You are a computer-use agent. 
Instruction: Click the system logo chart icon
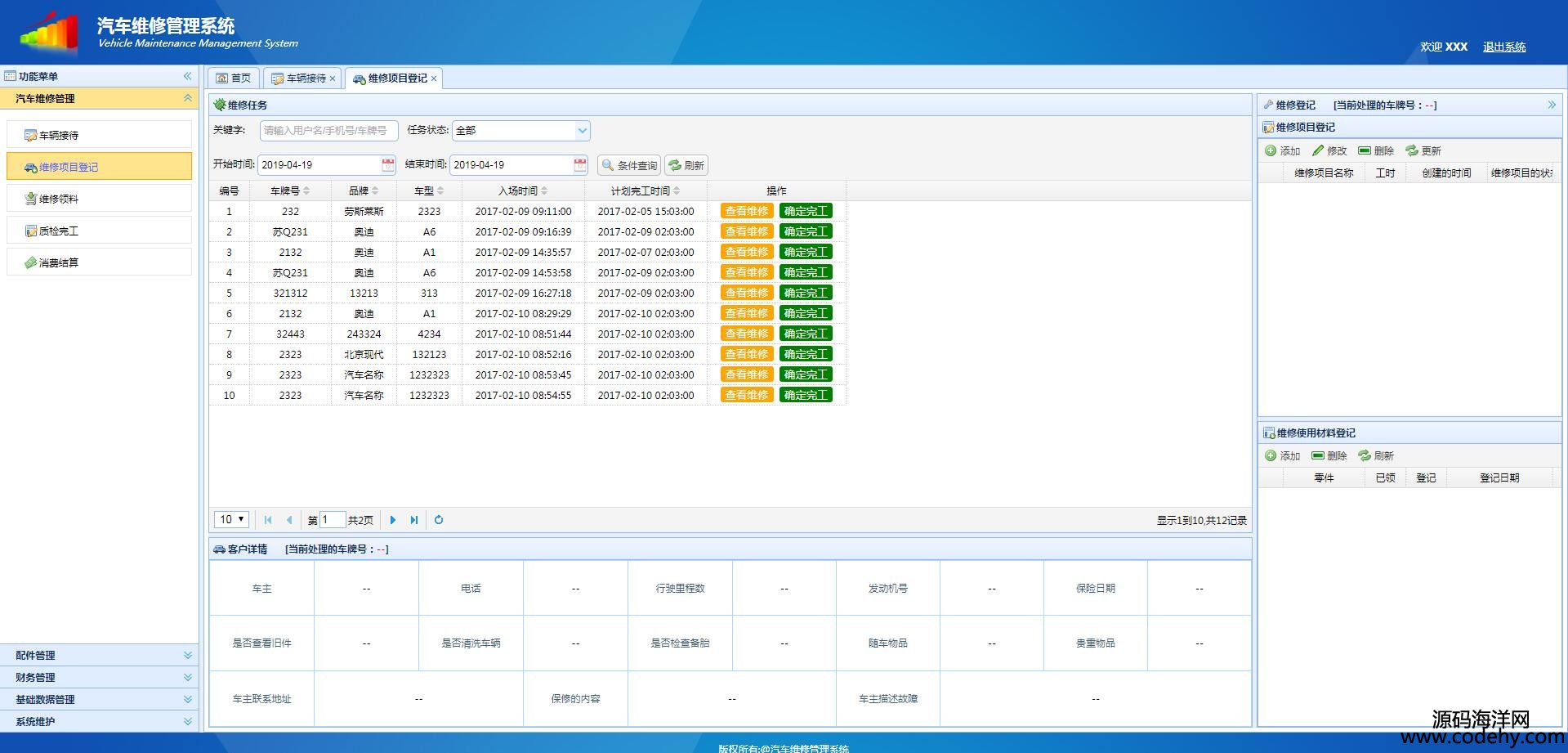coord(51,33)
